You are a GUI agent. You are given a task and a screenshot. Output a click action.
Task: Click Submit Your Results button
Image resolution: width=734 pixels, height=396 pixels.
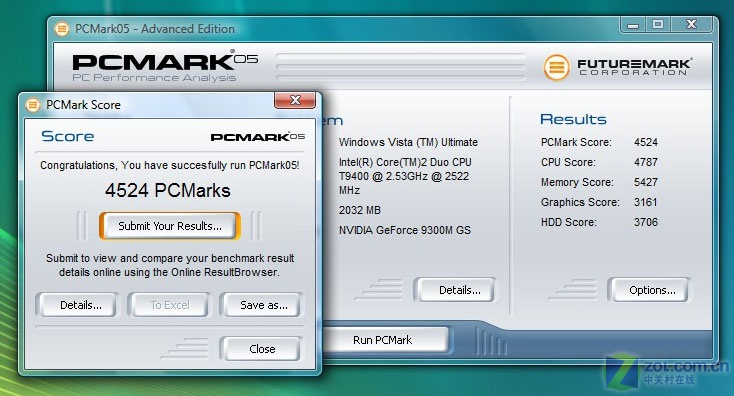tap(169, 226)
